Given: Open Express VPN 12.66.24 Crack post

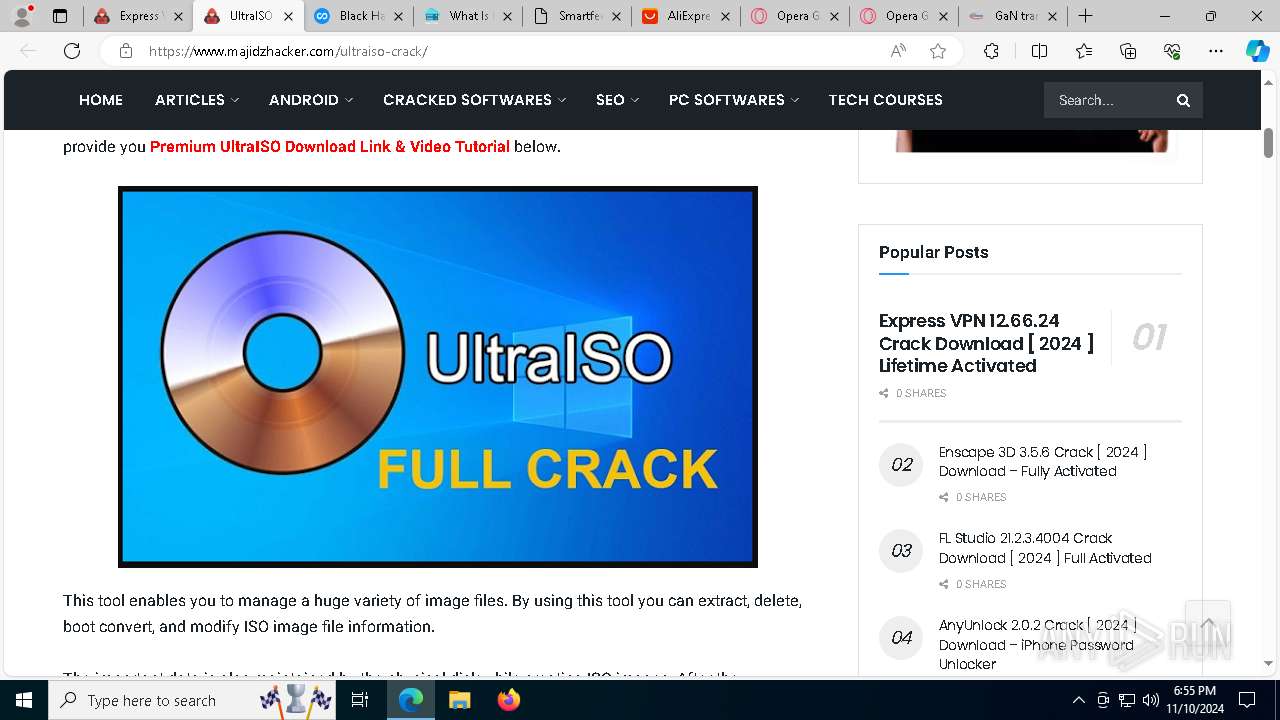Looking at the screenshot, I should pyautogui.click(x=986, y=343).
